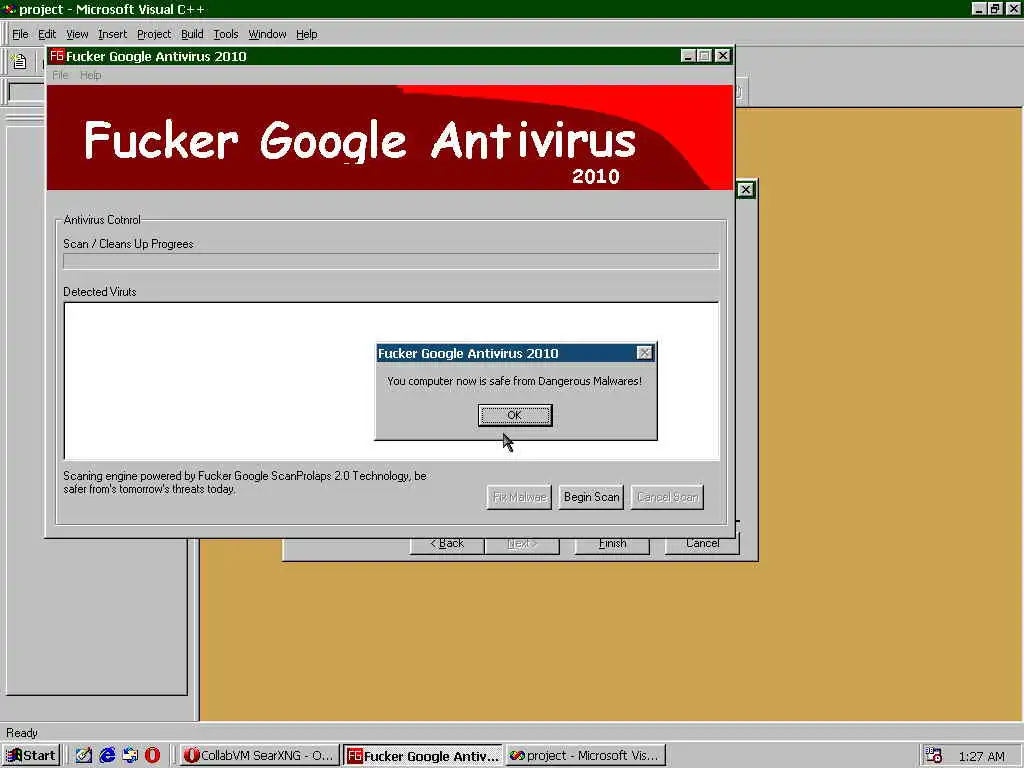The width and height of the screenshot is (1024, 768).
Task: Maximize the Fucker Google Antivirus 2010 window
Action: 704,56
